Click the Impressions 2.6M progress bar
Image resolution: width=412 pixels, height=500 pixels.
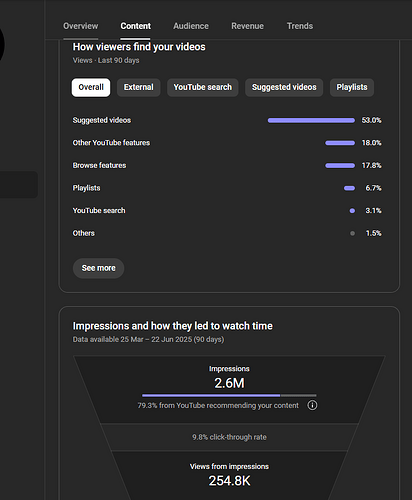[x=229, y=395]
